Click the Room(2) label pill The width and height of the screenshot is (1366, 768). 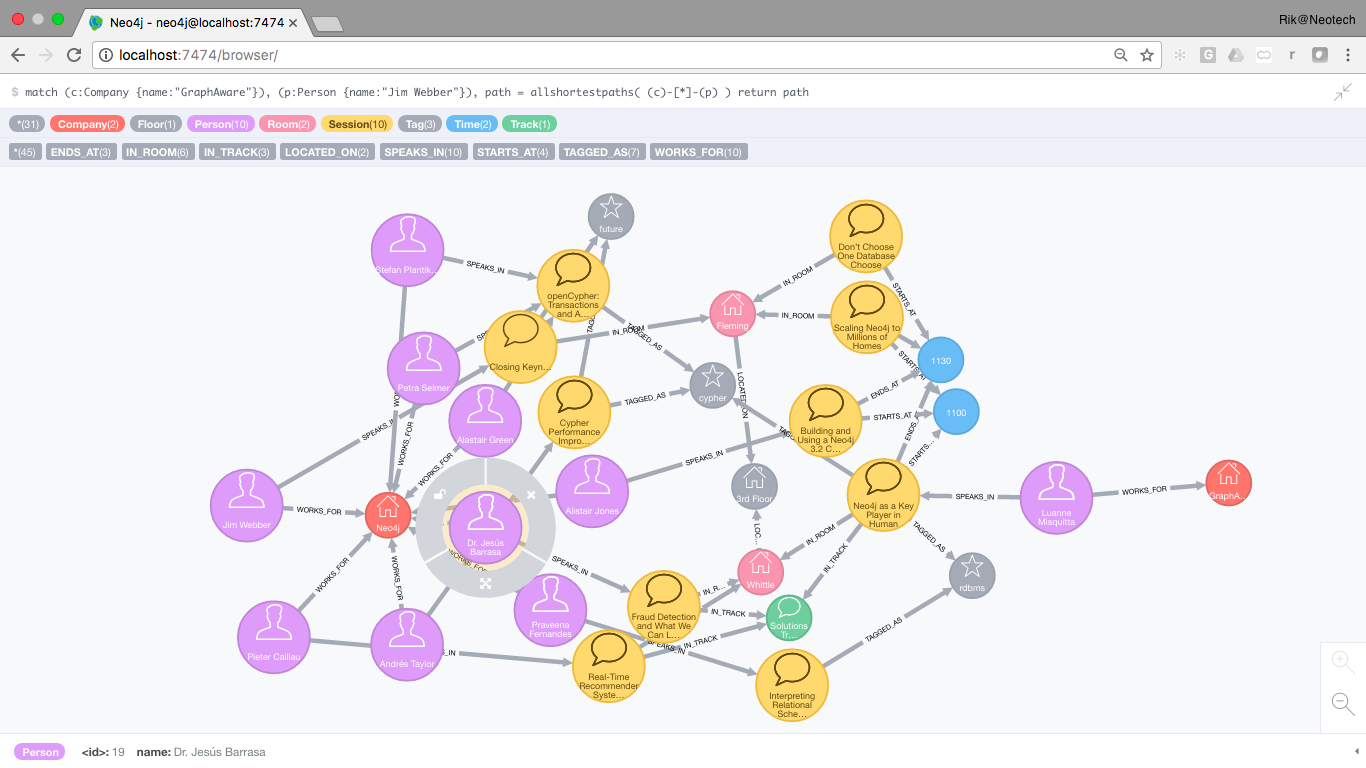pos(288,124)
